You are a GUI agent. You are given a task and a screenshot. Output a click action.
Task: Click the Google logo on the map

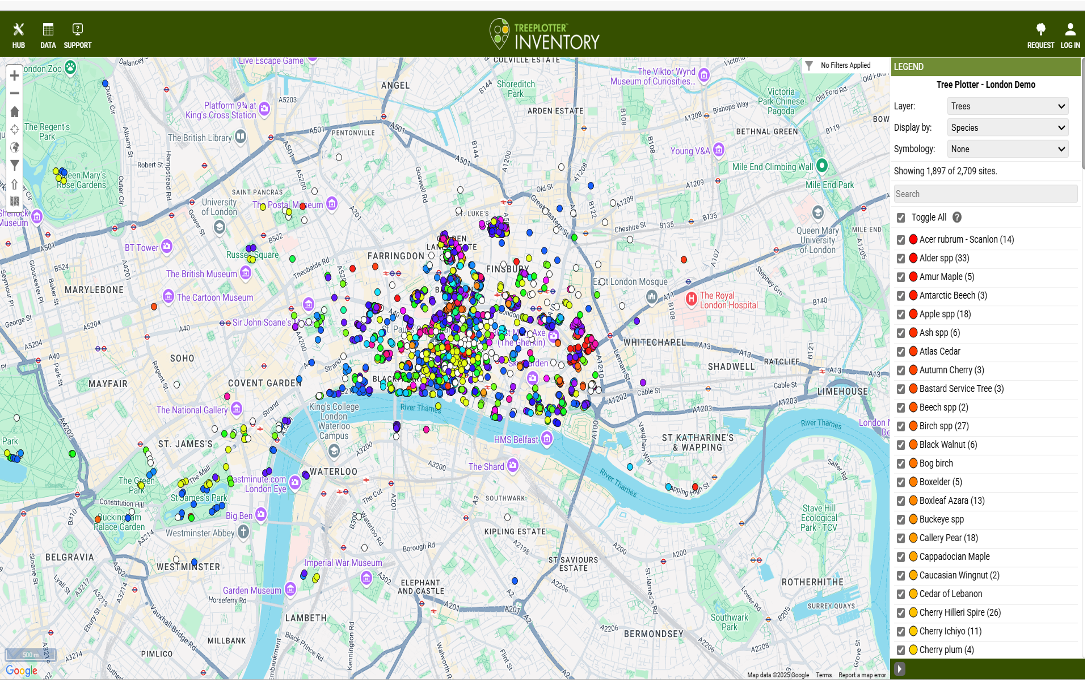pyautogui.click(x=21, y=670)
